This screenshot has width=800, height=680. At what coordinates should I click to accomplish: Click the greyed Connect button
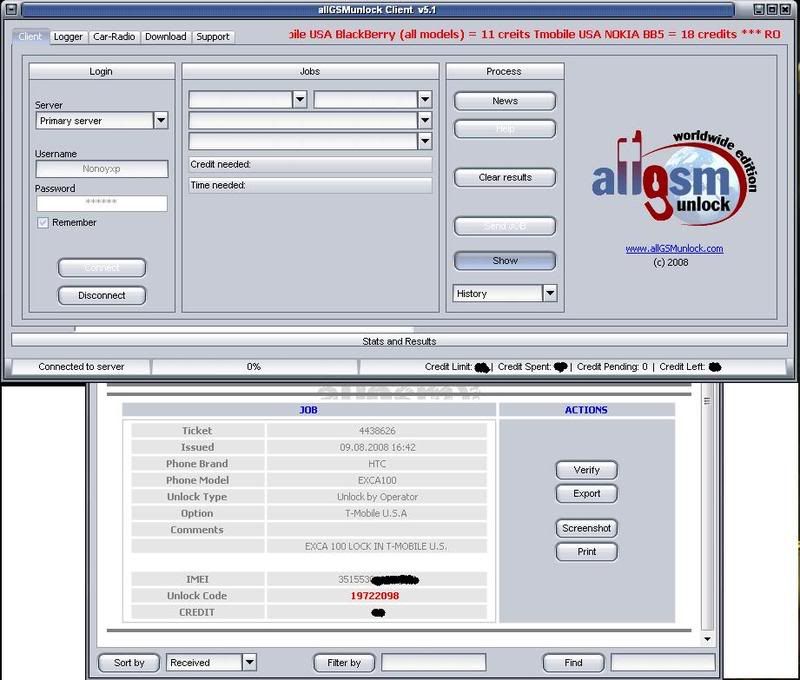102,267
